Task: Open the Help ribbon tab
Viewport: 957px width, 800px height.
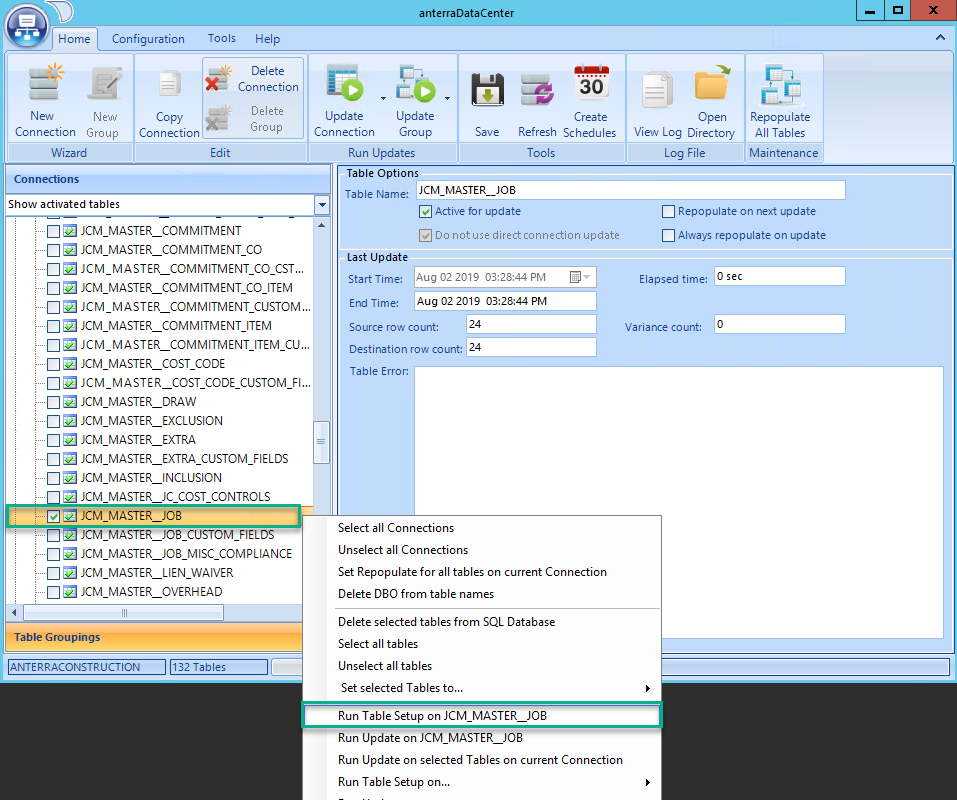Action: (x=267, y=38)
